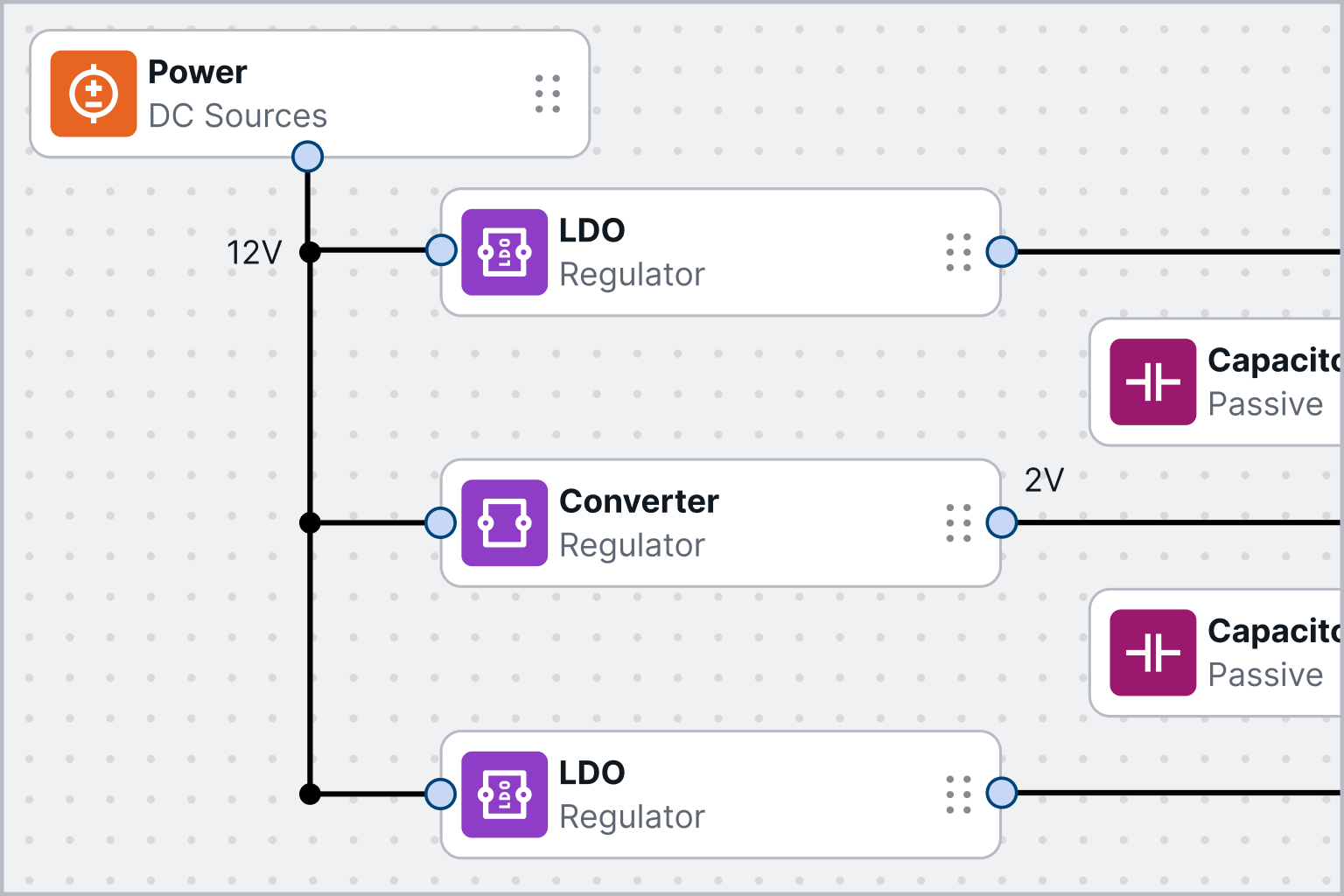Select the 2V wire label
The width and height of the screenshot is (1344, 896).
(1044, 480)
